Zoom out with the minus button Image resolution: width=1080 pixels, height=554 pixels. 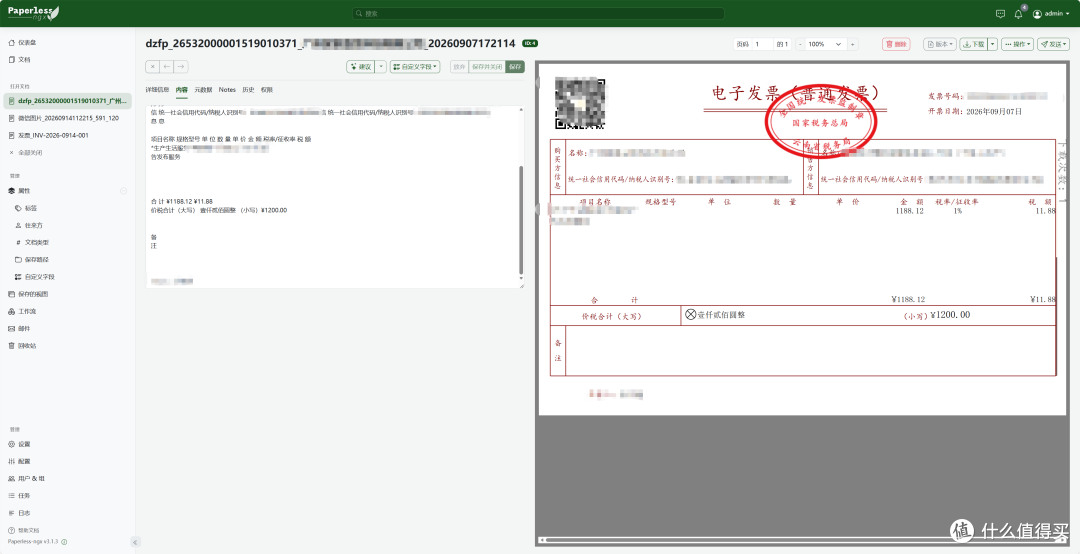click(800, 44)
